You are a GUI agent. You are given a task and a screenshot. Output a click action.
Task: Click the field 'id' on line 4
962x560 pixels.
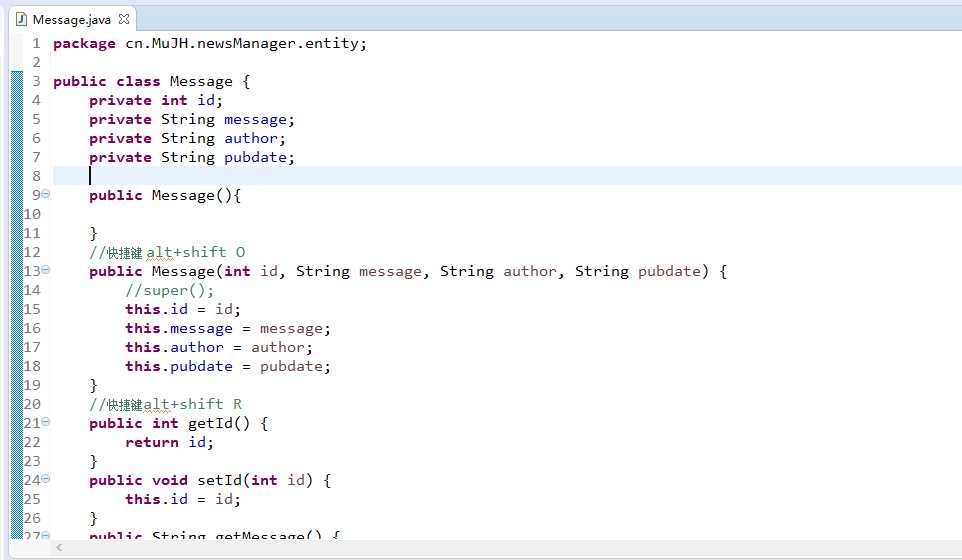(x=206, y=100)
